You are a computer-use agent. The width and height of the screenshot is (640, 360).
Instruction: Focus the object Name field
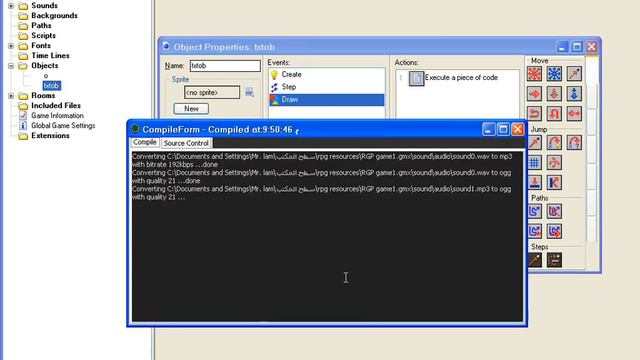coord(225,66)
